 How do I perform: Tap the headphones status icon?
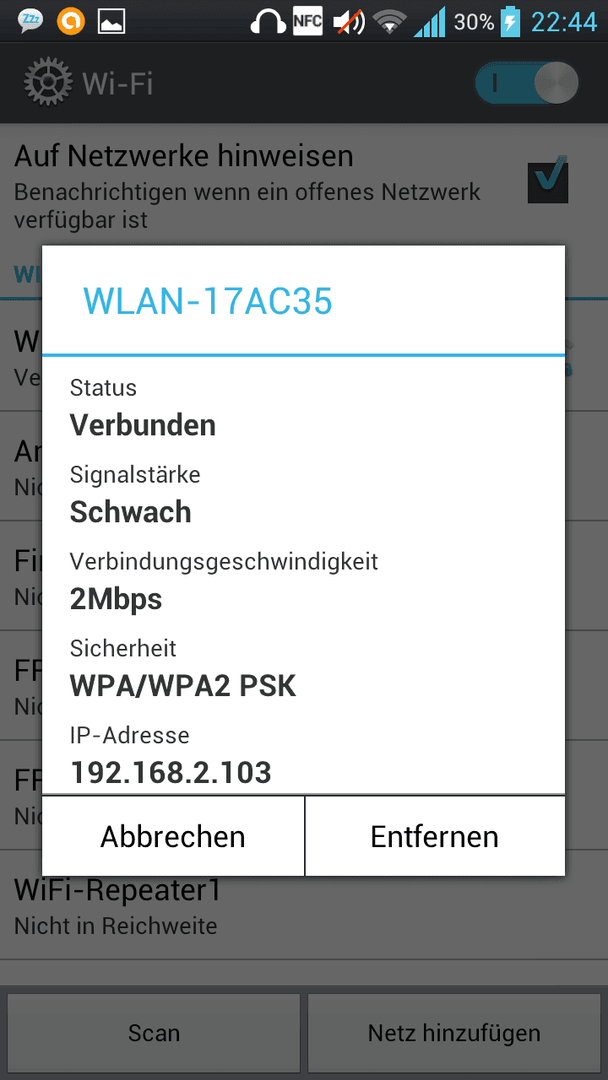268,23
